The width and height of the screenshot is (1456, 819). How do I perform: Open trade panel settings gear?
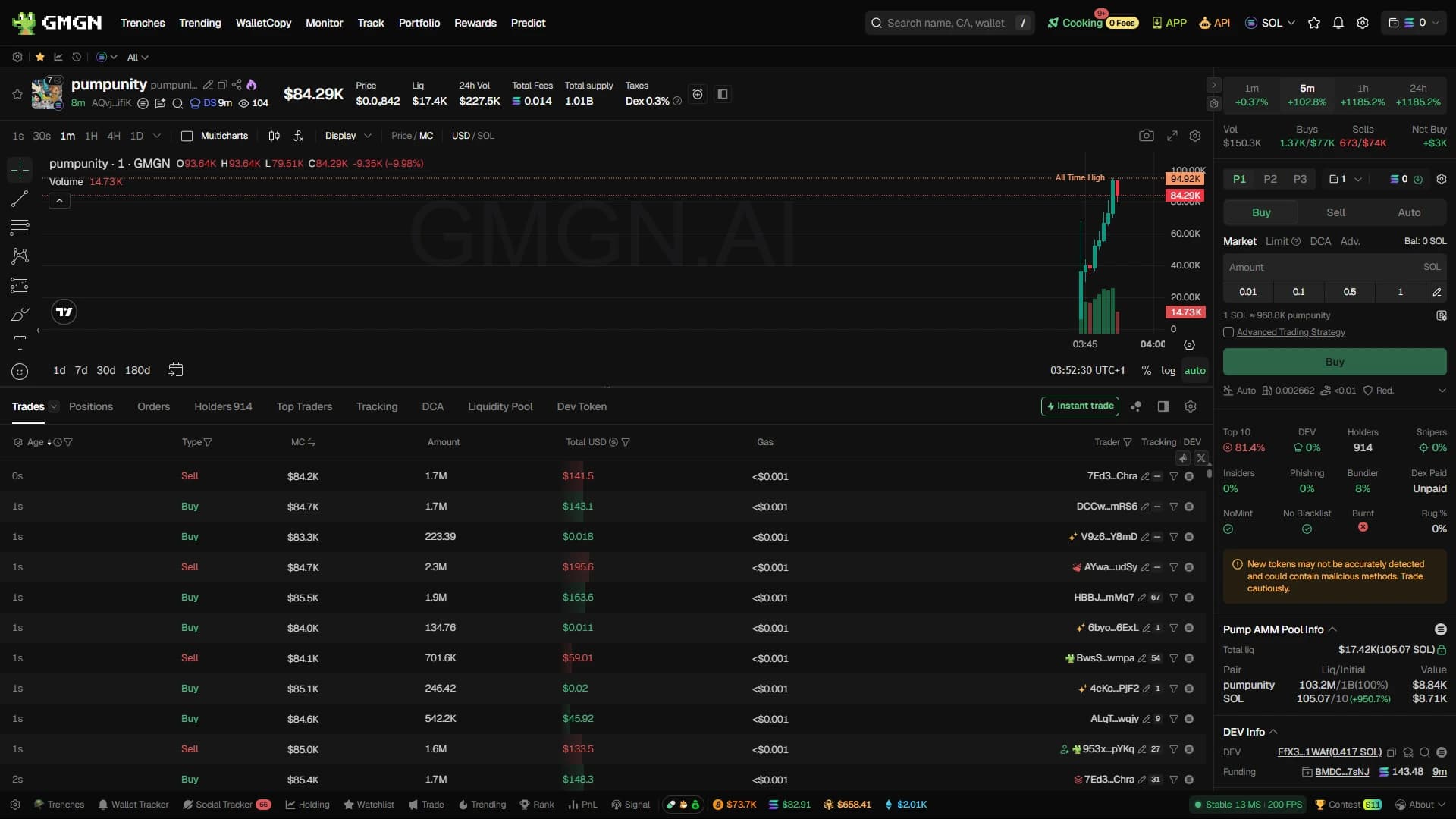(x=1442, y=179)
